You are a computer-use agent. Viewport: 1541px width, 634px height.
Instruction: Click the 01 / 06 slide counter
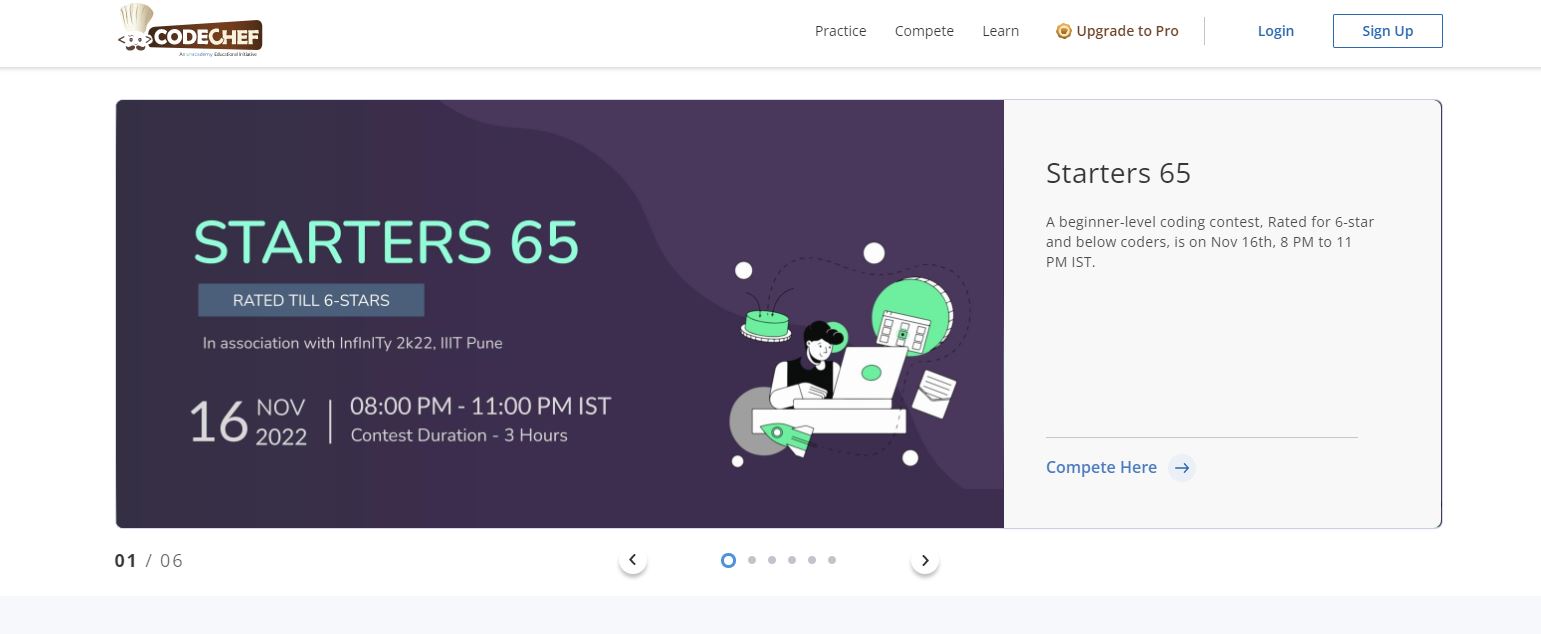[x=149, y=560]
